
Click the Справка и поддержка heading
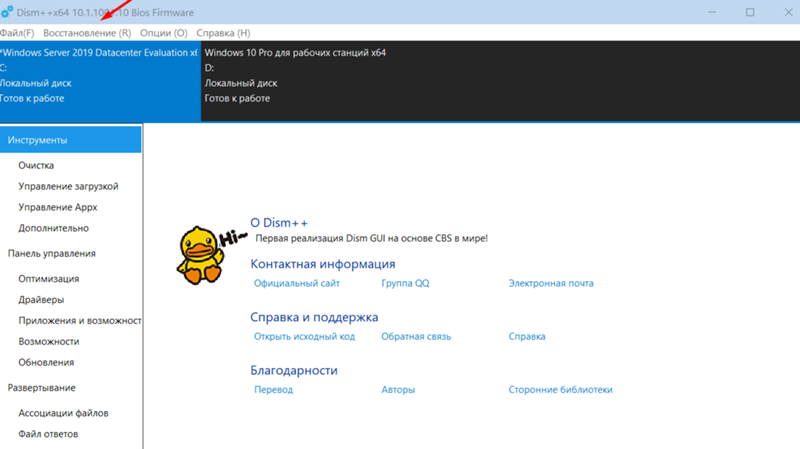[x=314, y=317]
